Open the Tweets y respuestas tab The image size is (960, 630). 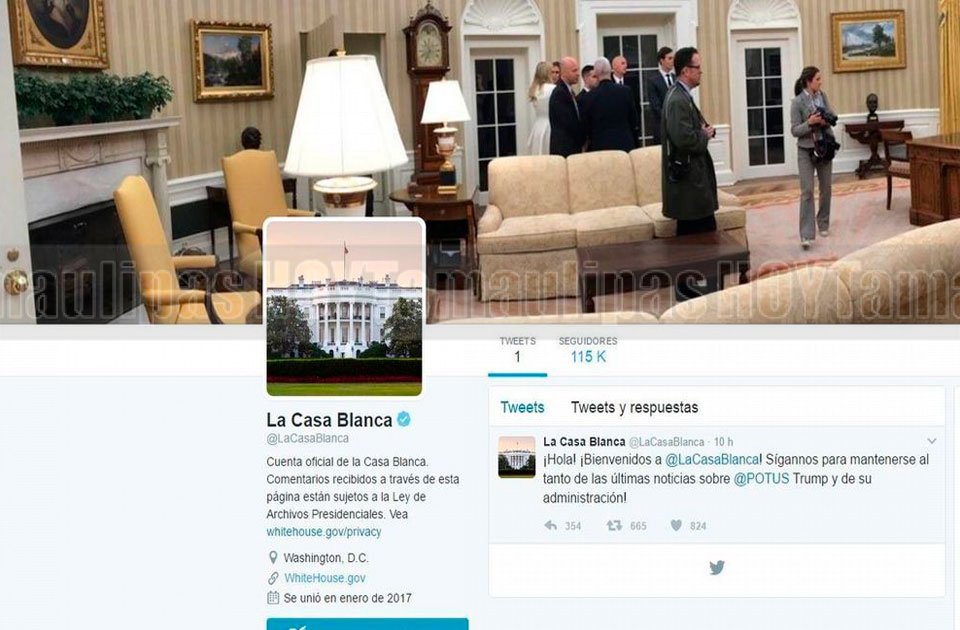[x=634, y=407]
